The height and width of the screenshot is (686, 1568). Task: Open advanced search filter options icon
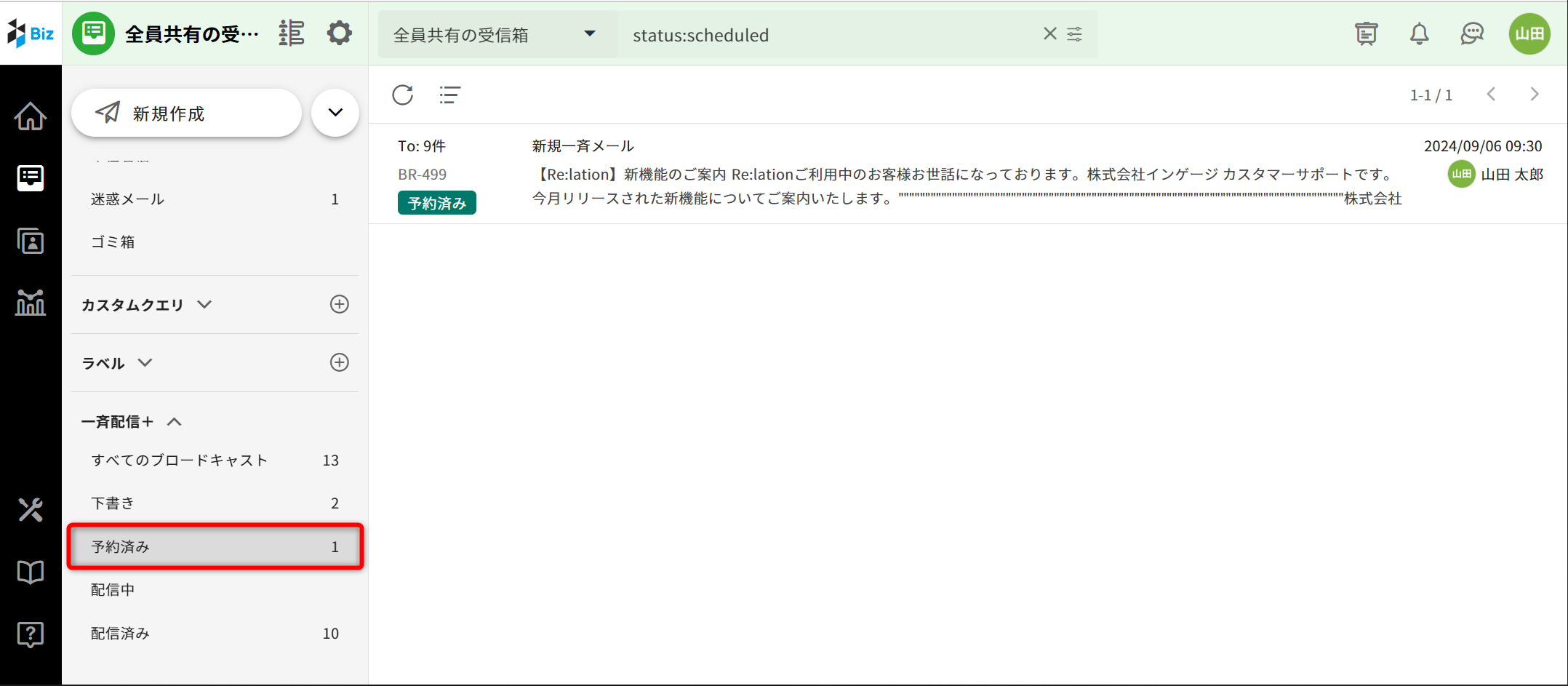[1075, 33]
